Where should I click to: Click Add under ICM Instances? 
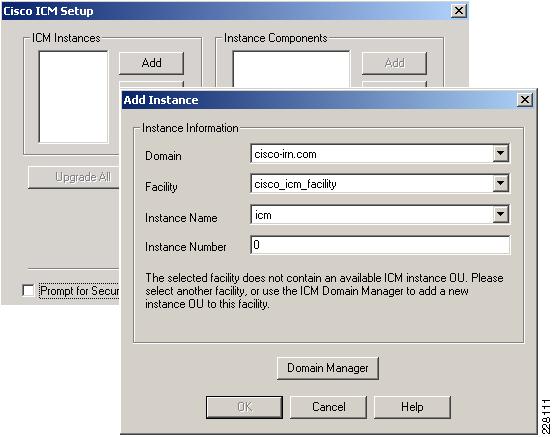point(151,63)
